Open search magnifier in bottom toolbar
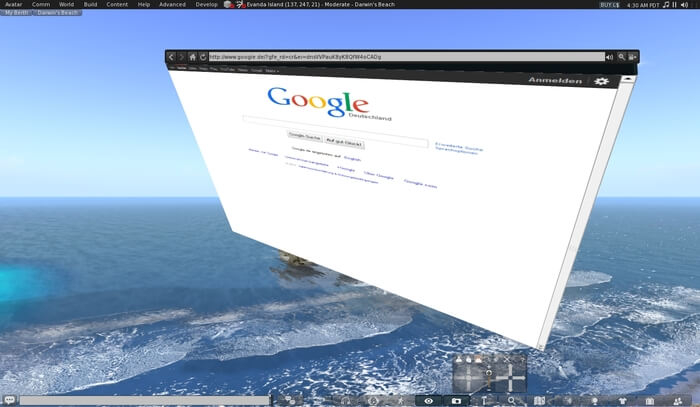Image resolution: width=700 pixels, height=407 pixels. (x=512, y=401)
